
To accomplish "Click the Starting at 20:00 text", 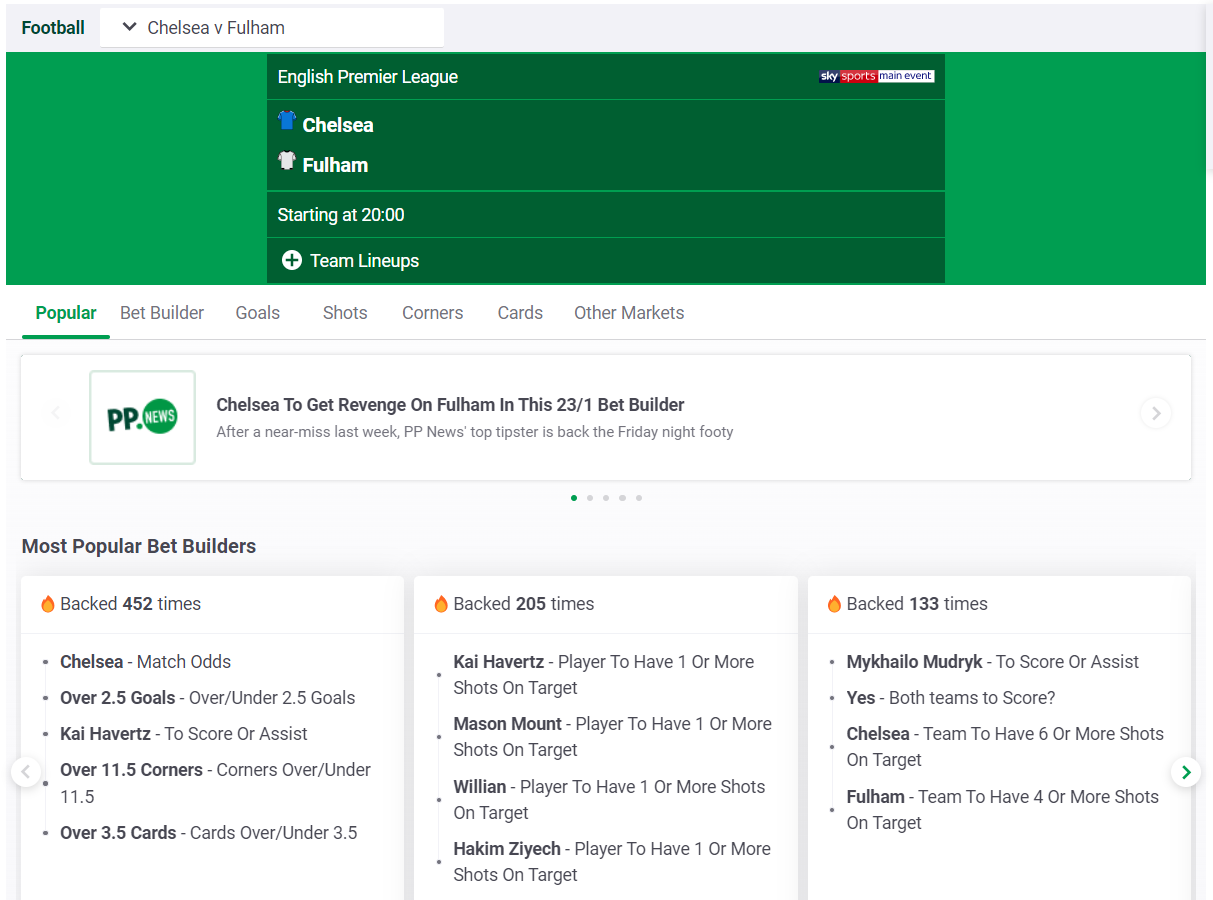I will pyautogui.click(x=341, y=215).
